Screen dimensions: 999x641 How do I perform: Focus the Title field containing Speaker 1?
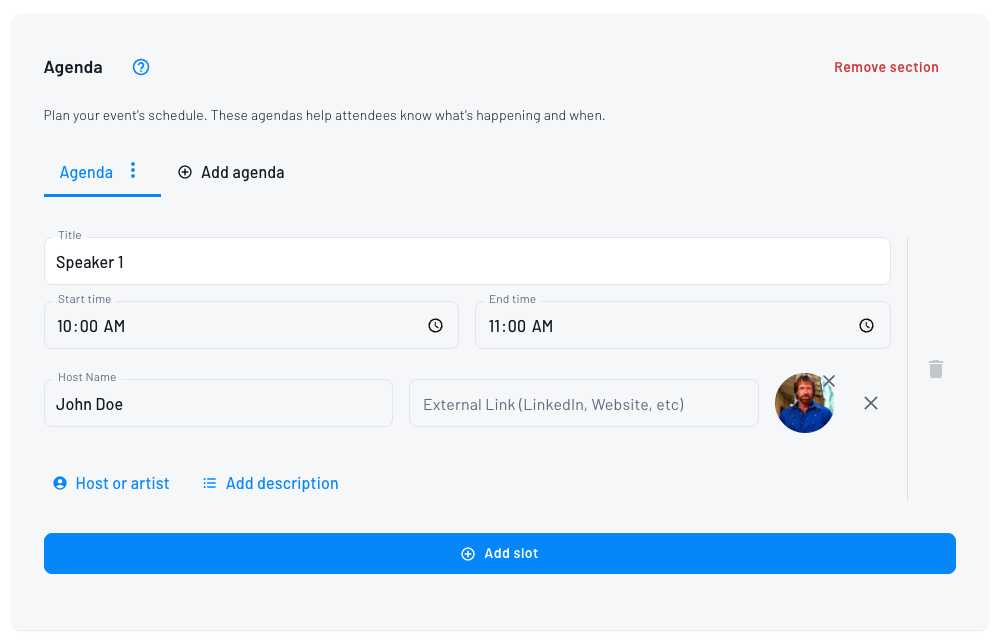(467, 262)
